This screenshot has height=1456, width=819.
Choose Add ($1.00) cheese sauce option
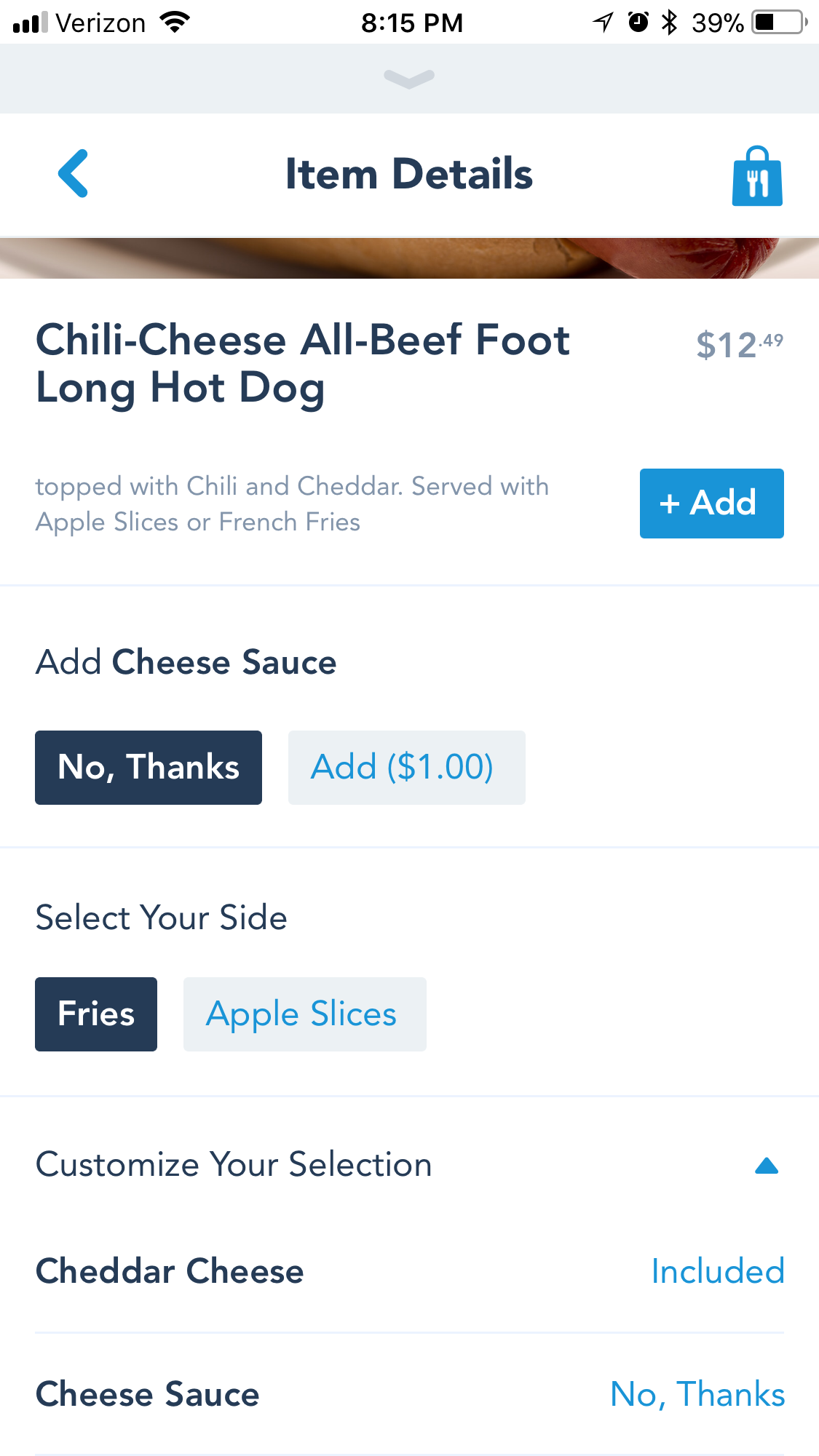[x=406, y=768]
